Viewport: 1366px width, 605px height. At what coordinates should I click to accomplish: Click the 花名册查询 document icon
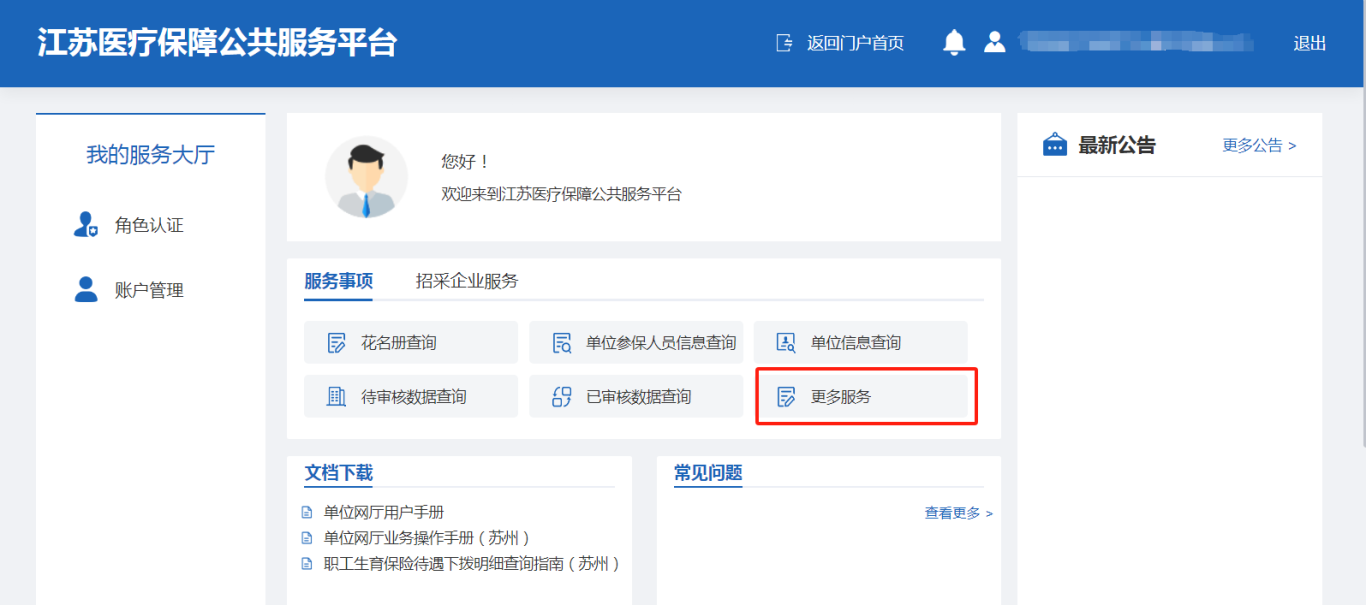tap(337, 343)
